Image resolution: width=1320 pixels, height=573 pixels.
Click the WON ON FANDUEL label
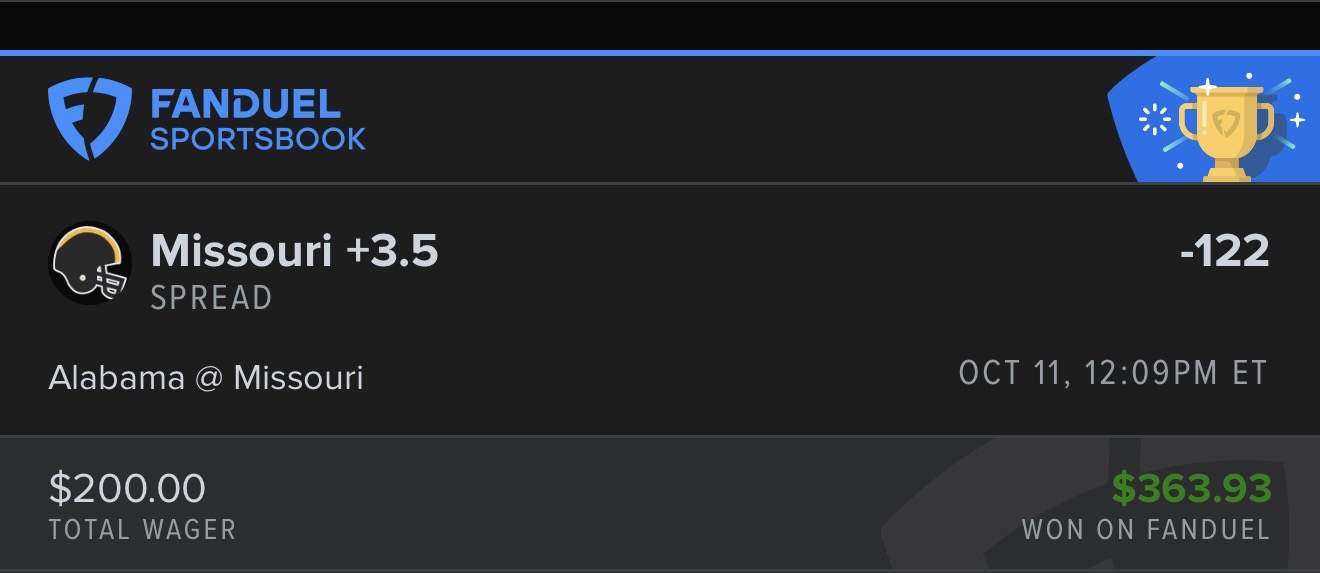point(1145,529)
